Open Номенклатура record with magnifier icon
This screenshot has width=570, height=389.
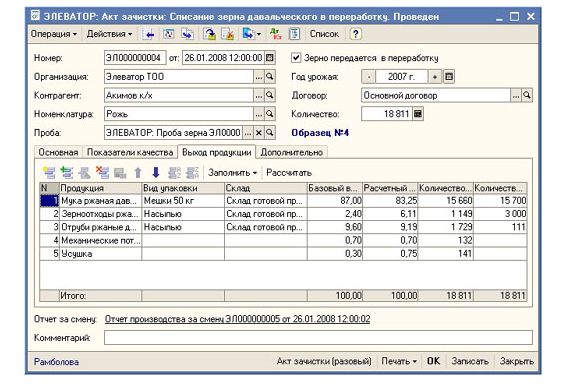270,114
